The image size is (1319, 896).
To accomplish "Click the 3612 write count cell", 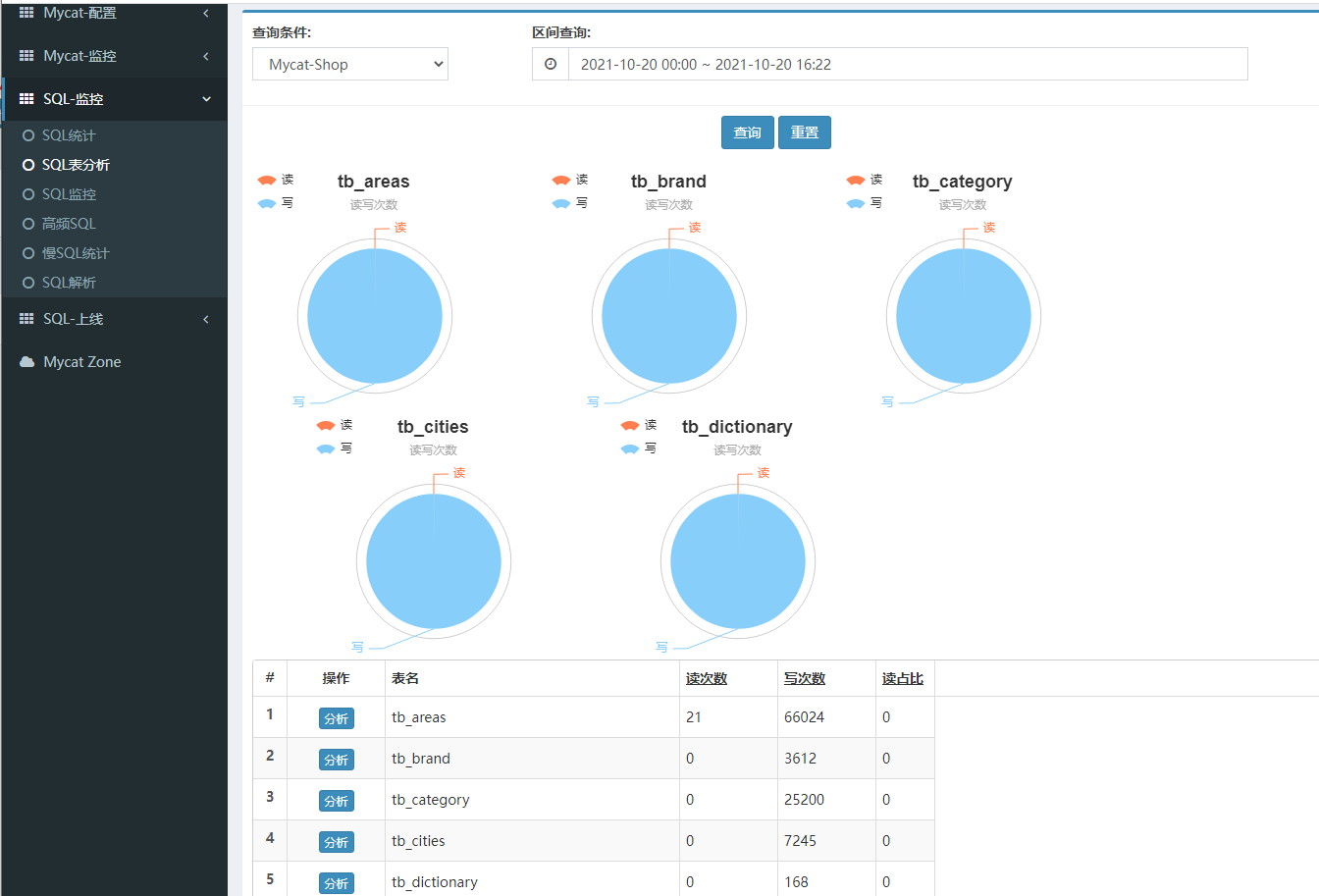I will 826,759.
